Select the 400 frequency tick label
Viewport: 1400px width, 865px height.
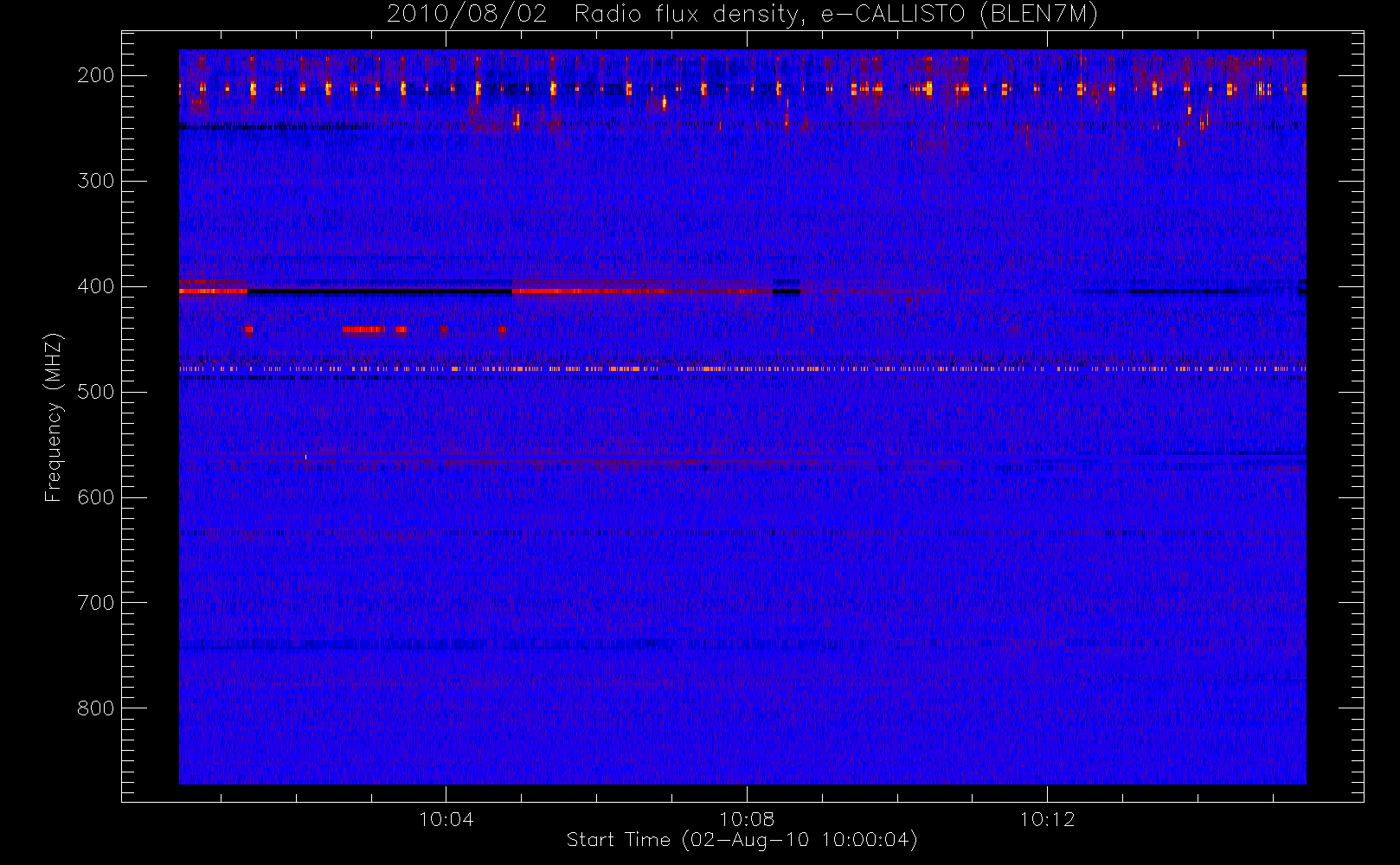(95, 286)
